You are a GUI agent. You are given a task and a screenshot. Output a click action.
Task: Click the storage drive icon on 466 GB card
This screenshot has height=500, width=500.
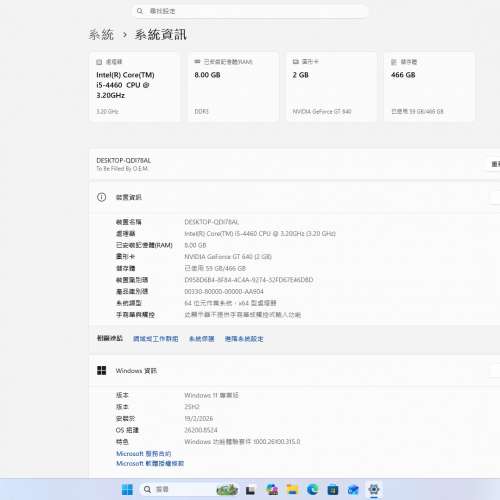point(394,62)
